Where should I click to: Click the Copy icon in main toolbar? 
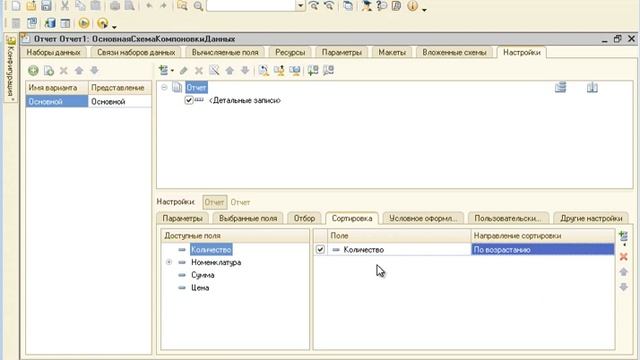pyautogui.click(x=80, y=6)
